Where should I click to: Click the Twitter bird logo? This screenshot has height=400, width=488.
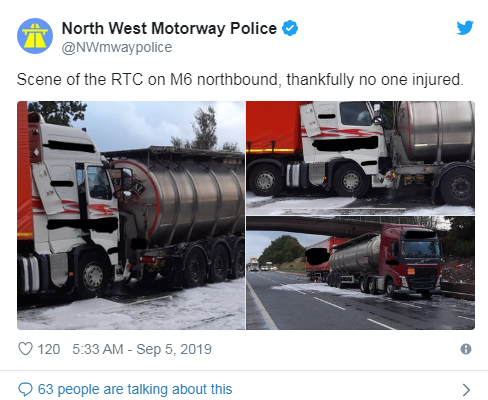pyautogui.click(x=465, y=28)
